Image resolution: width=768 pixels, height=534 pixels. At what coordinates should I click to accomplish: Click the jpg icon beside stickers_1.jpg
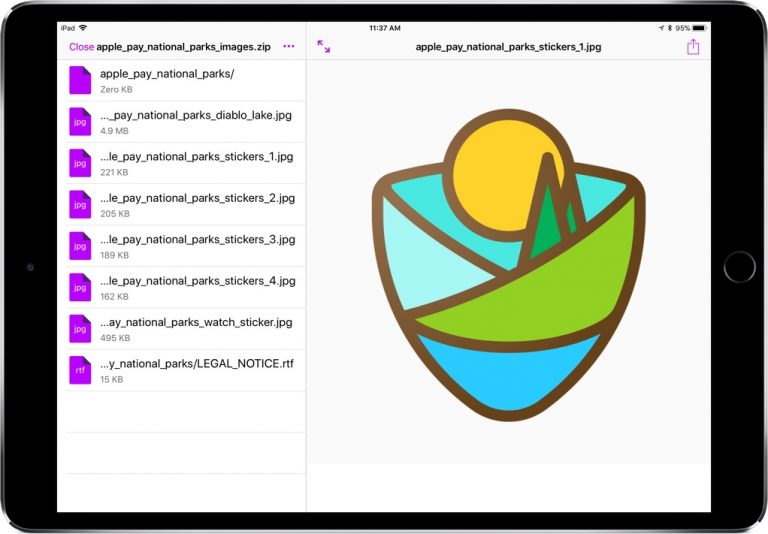pyautogui.click(x=80, y=163)
